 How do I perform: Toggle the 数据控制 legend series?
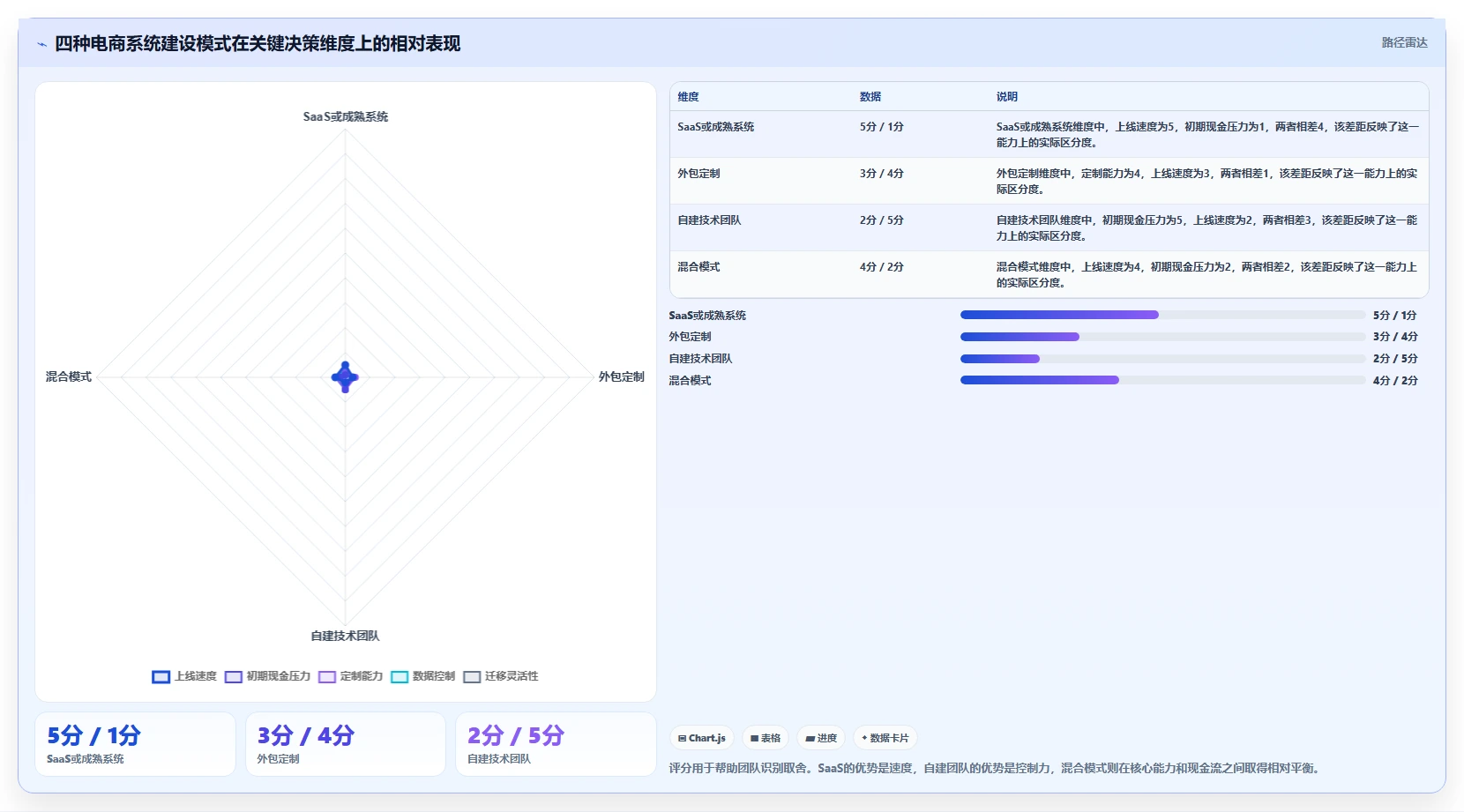(x=422, y=676)
